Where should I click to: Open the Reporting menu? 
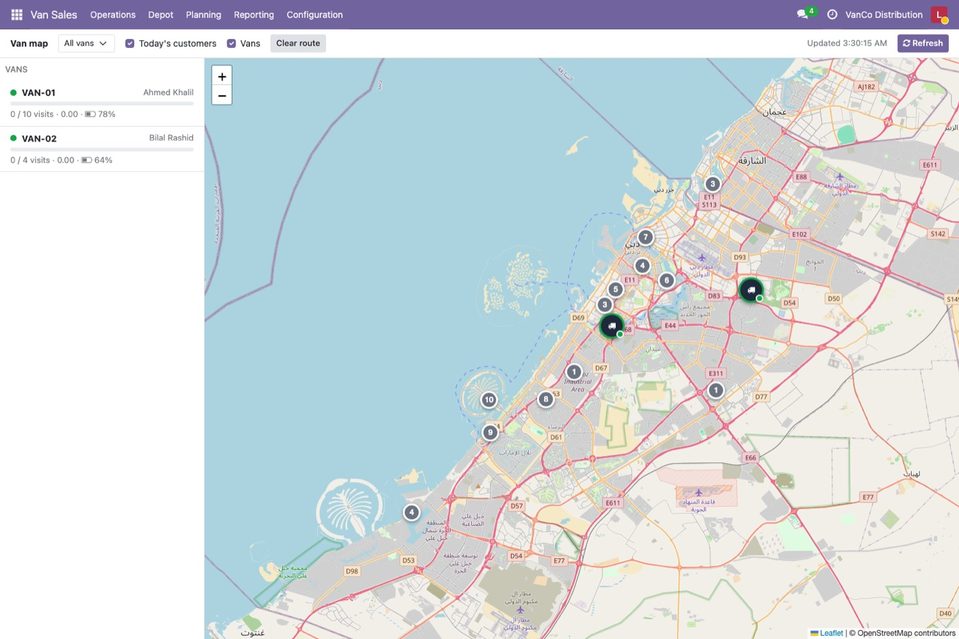click(x=254, y=15)
